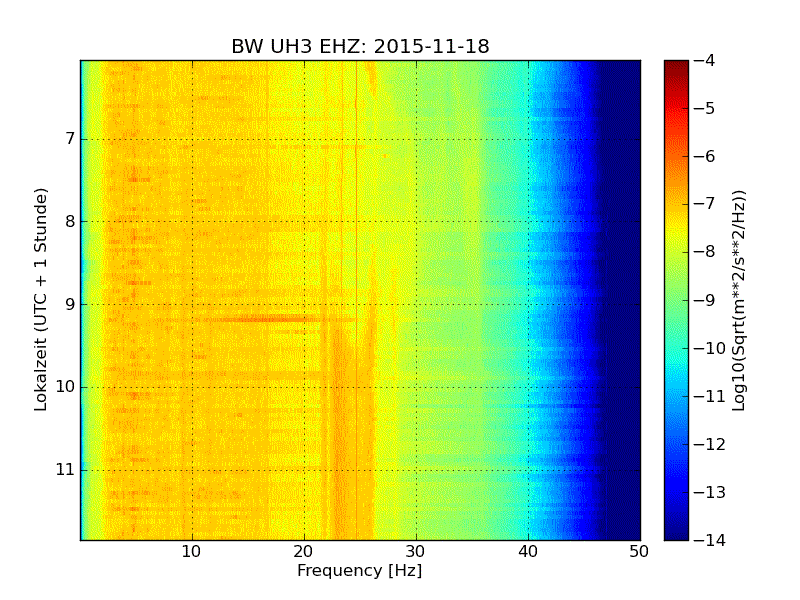The image size is (800, 600).
Task: Click the colorbar tick label '−7'
Action: 705,204
